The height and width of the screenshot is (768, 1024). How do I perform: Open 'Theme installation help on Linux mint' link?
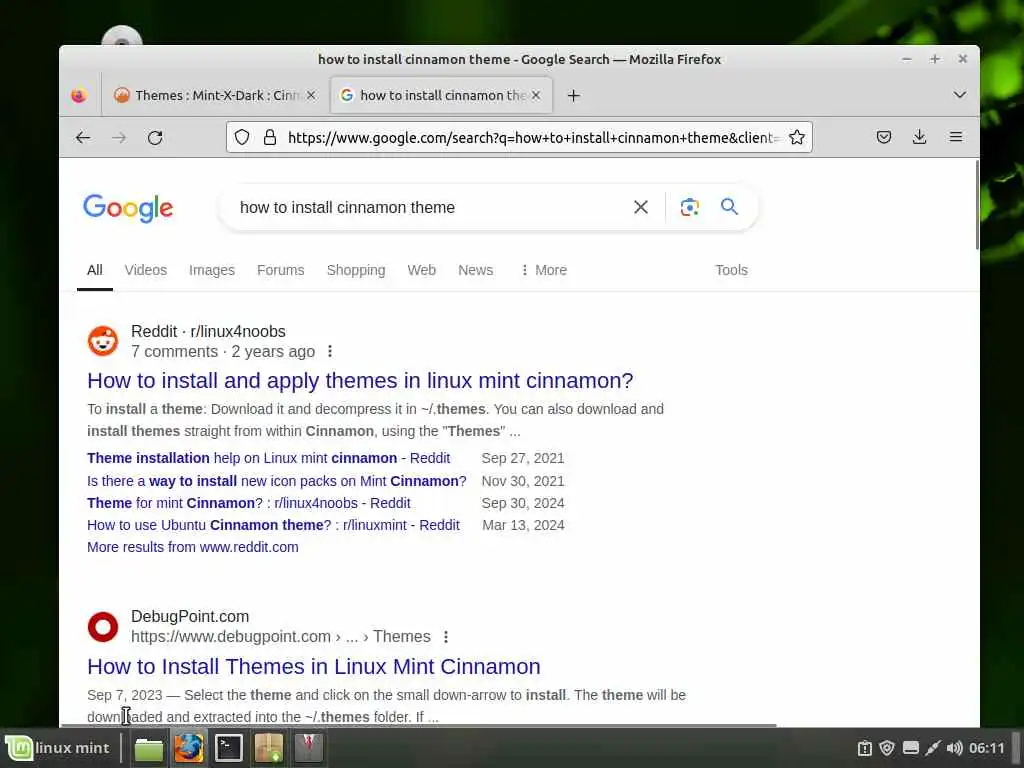coord(268,458)
